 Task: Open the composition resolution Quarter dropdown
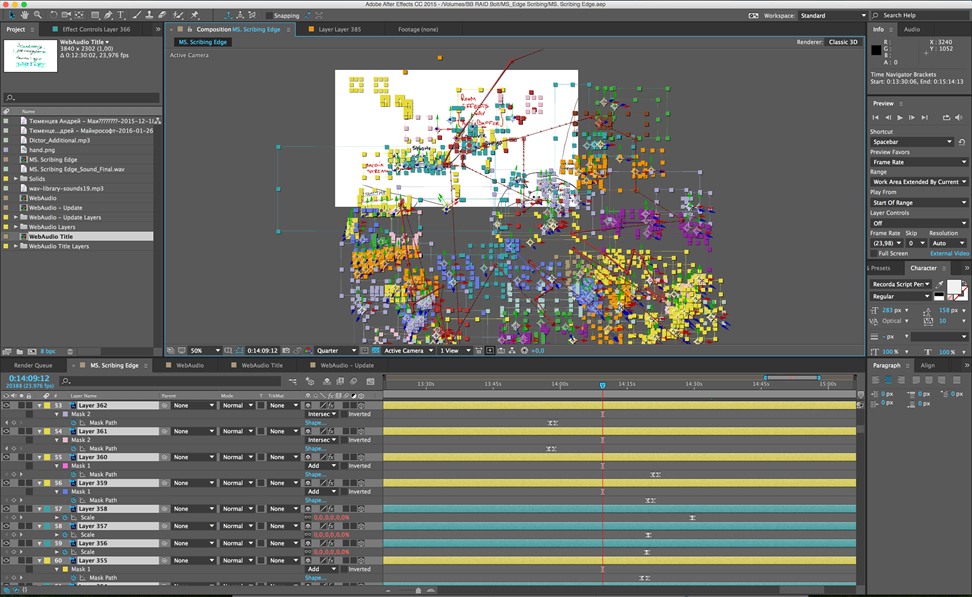pyautogui.click(x=336, y=351)
